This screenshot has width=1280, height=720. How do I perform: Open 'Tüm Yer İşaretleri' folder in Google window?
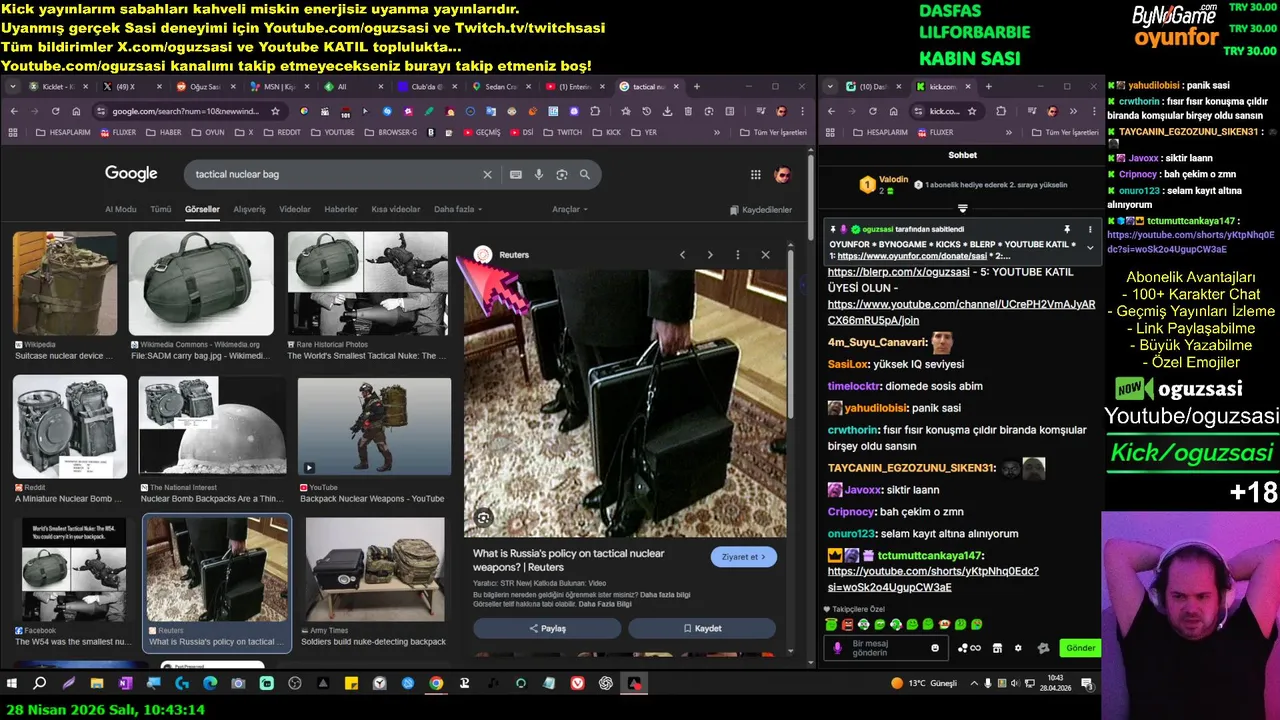point(773,132)
